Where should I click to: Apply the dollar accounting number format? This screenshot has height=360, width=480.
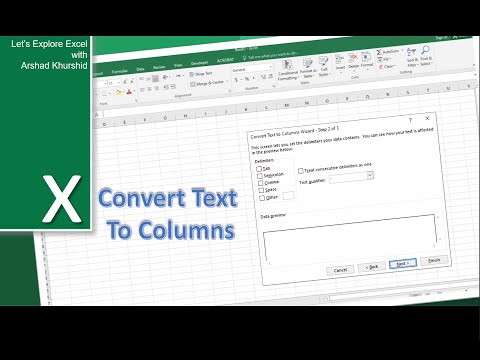pyautogui.click(x=236, y=80)
